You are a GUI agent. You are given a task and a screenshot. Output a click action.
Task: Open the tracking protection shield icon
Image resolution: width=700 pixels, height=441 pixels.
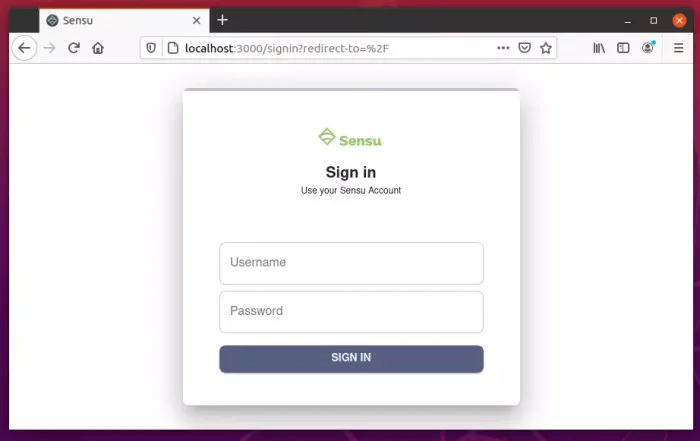coord(151,48)
